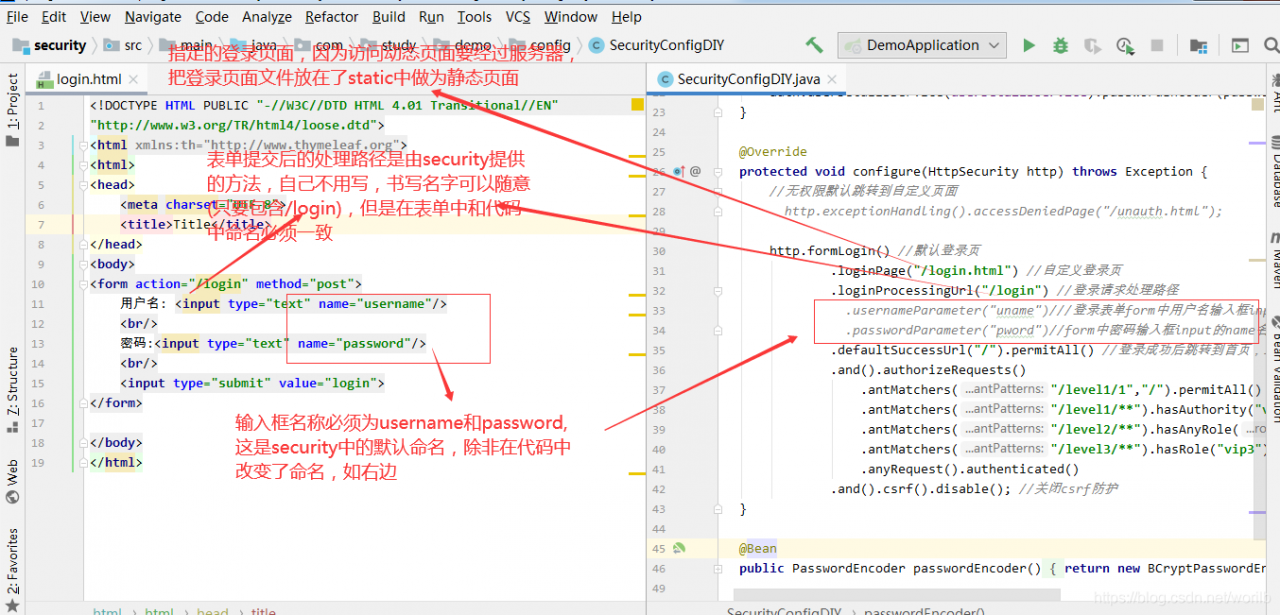
Task: Open the VCS menu
Action: coord(518,16)
